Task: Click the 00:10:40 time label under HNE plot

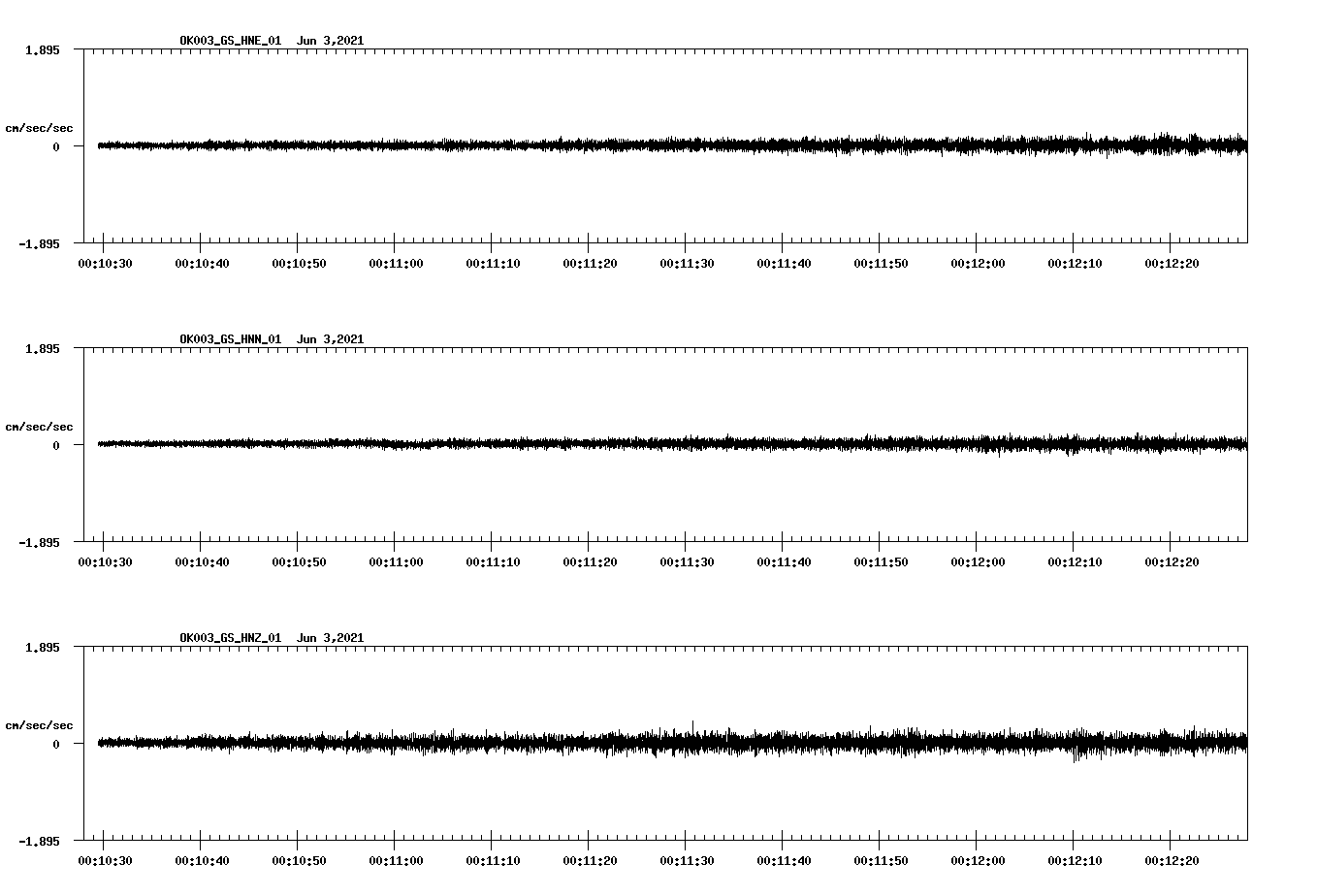Action: [202, 264]
